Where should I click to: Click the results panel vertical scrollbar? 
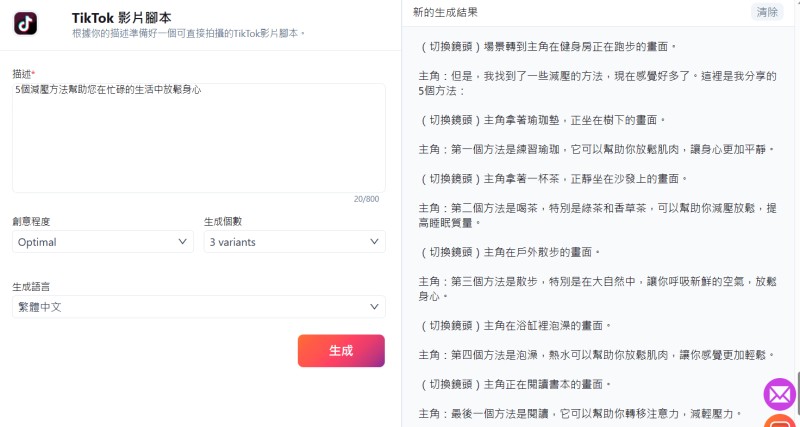tap(797, 391)
